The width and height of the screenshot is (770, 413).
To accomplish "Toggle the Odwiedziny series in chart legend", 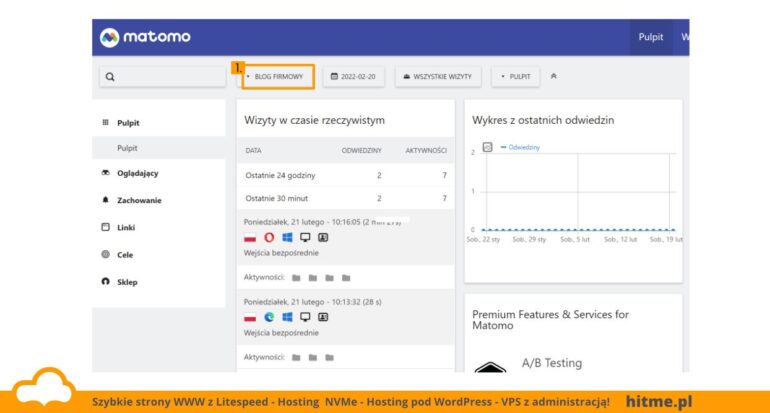I will (x=520, y=147).
